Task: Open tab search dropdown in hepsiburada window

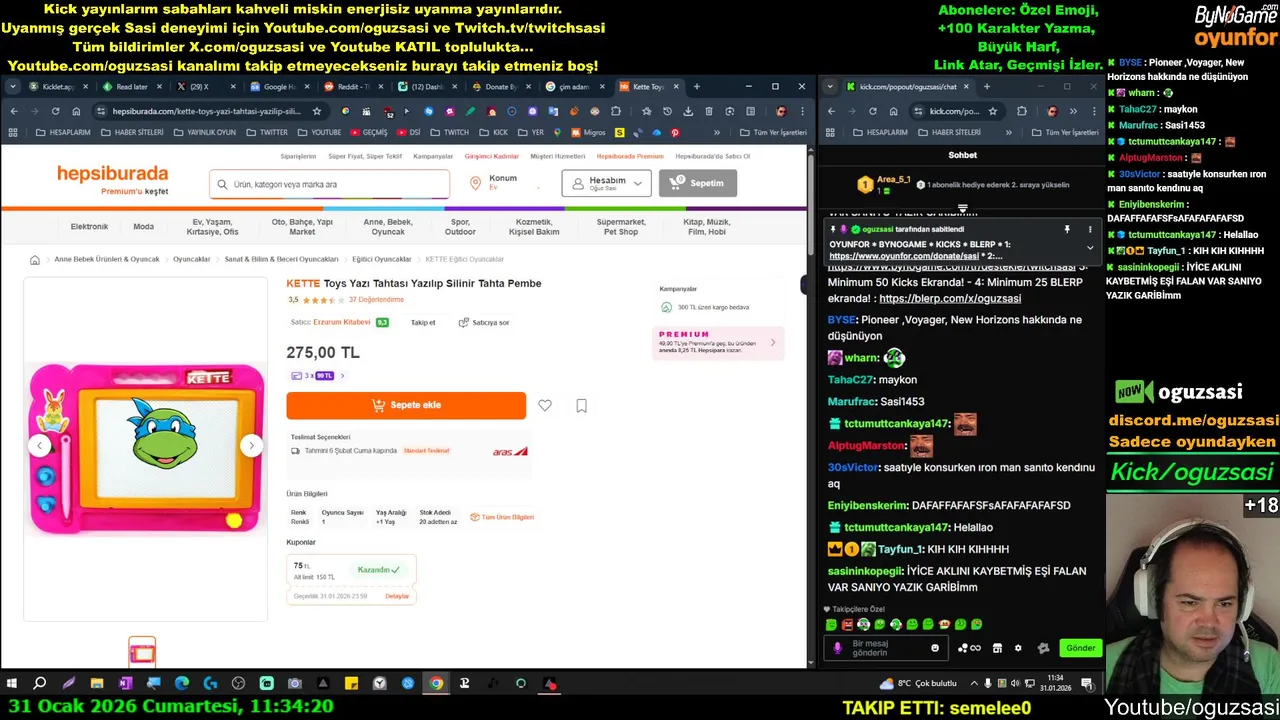Action: [x=13, y=87]
